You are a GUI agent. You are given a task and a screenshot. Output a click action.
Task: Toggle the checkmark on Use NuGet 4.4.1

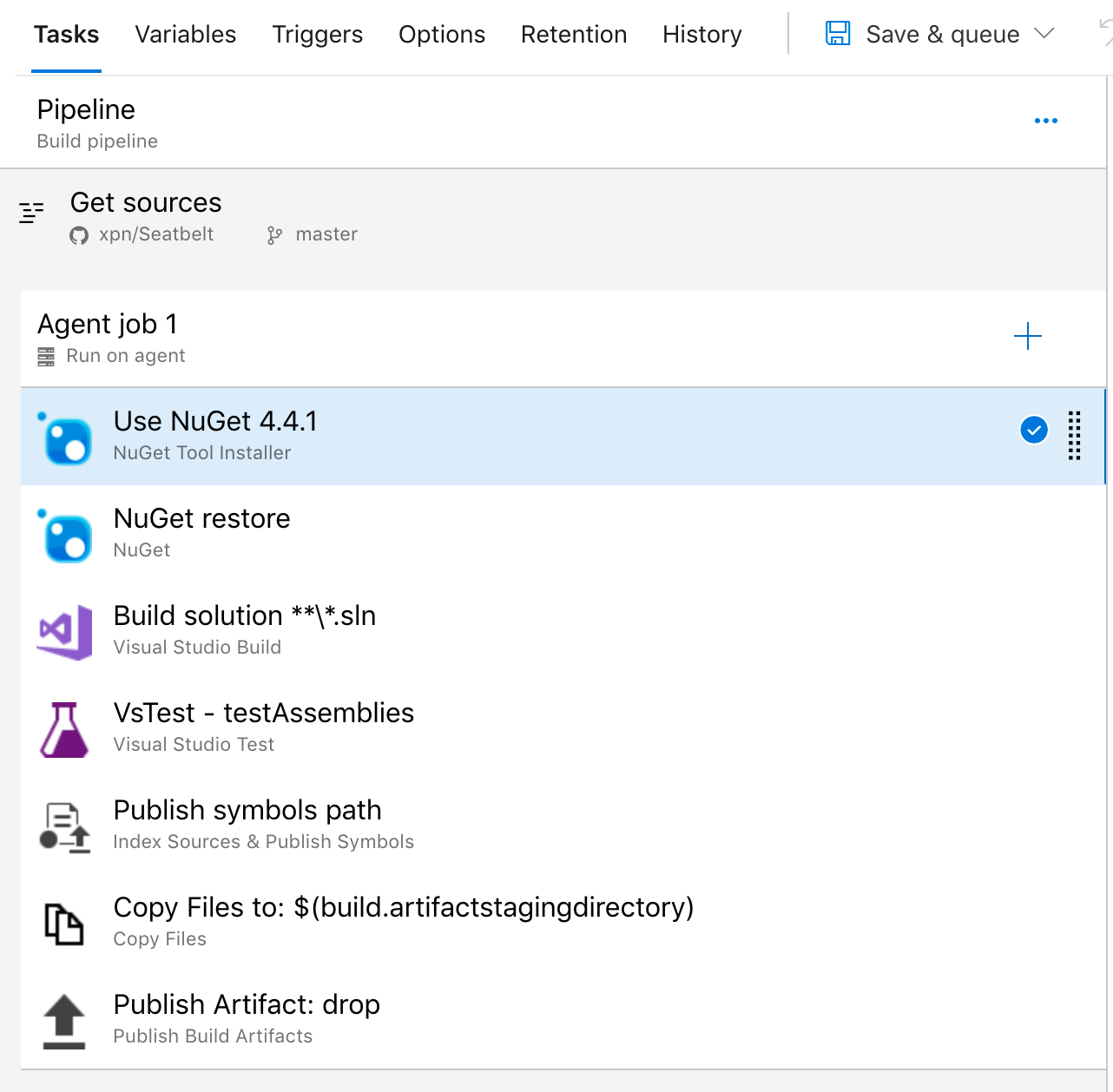pyautogui.click(x=1034, y=430)
